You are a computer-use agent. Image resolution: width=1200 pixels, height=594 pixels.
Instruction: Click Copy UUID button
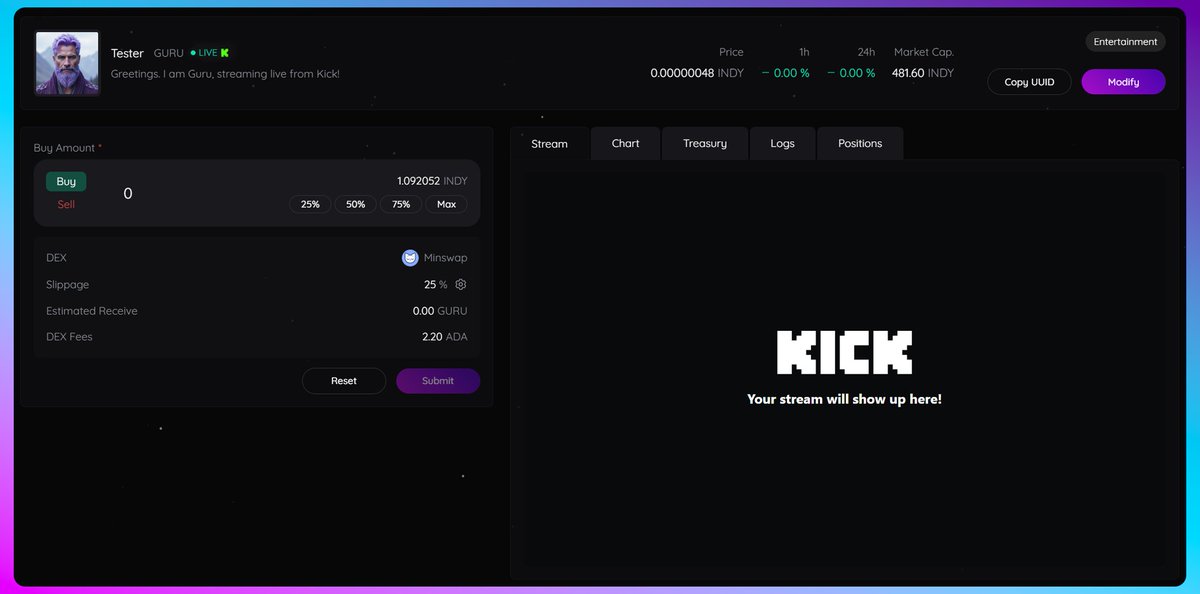pyautogui.click(x=1029, y=82)
